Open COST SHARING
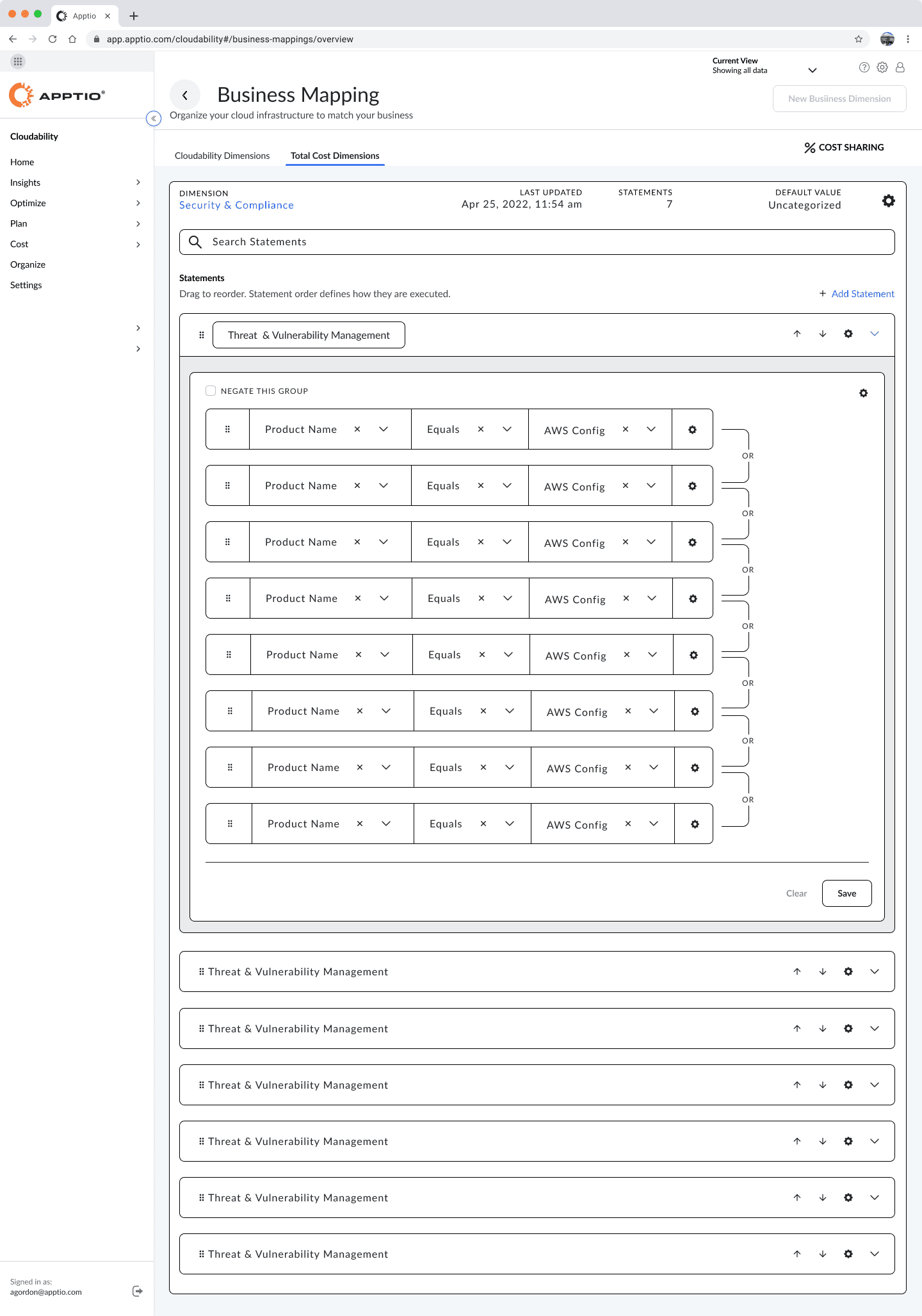 (x=851, y=147)
